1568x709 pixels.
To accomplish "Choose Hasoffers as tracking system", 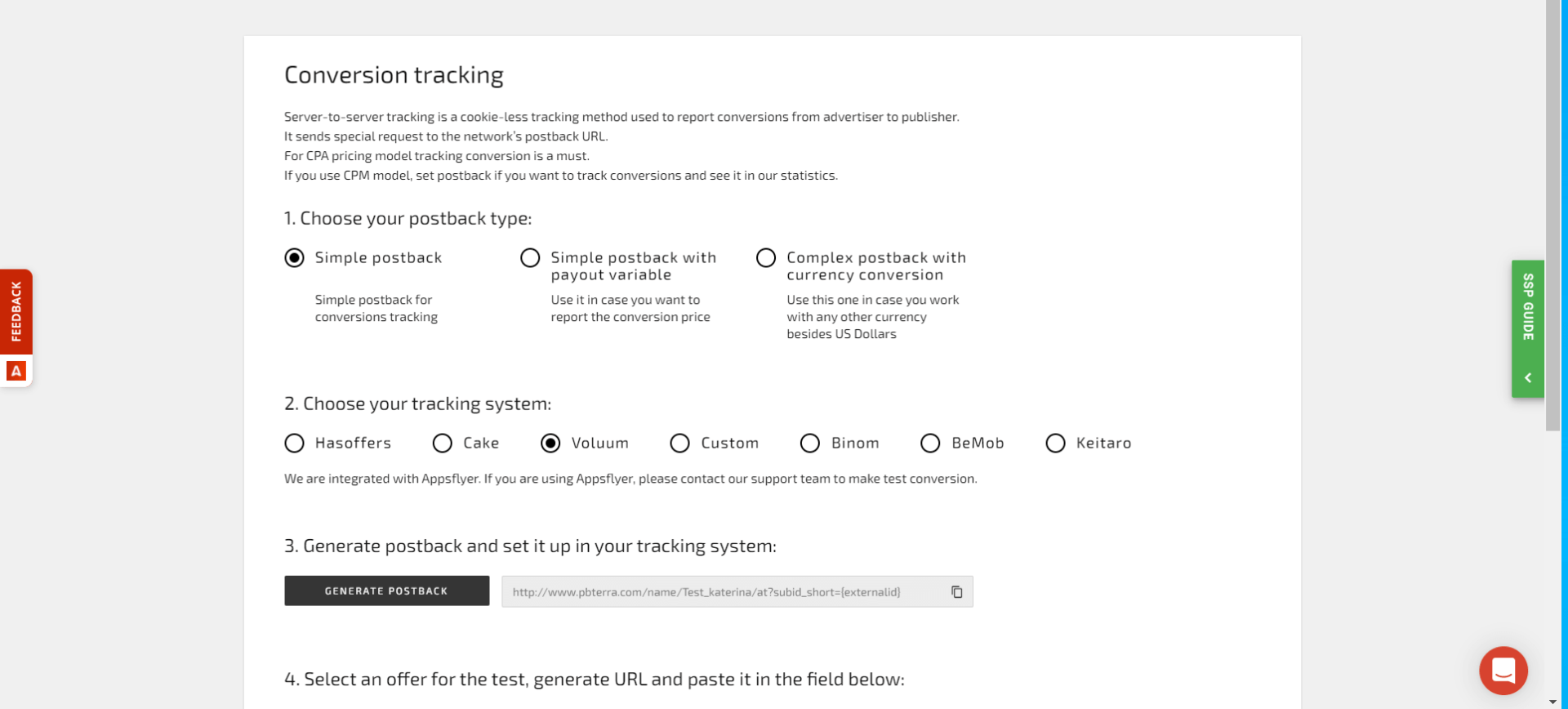I will point(294,443).
